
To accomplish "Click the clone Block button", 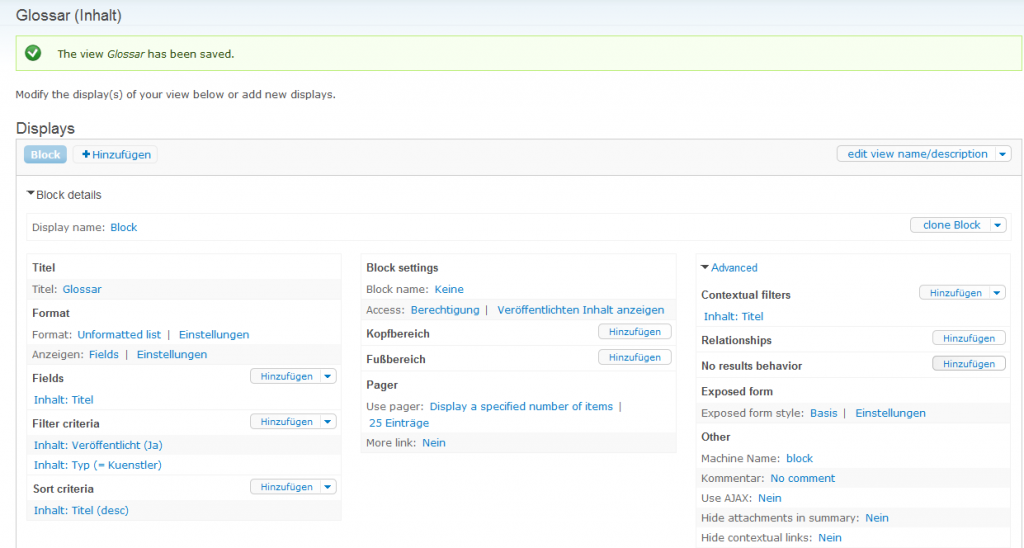I will click(x=950, y=225).
